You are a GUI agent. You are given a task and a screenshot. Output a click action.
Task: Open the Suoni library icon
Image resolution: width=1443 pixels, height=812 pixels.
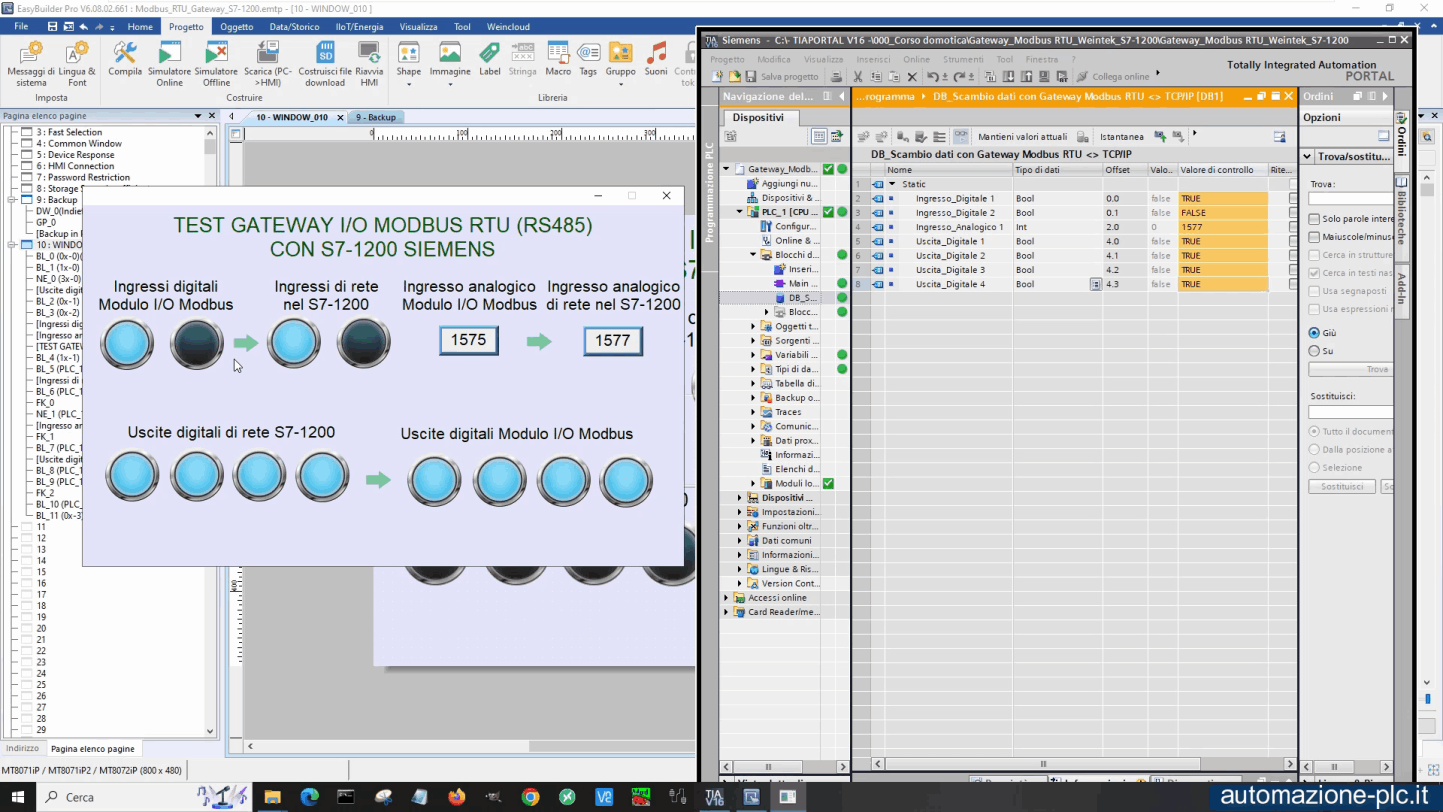[656, 59]
